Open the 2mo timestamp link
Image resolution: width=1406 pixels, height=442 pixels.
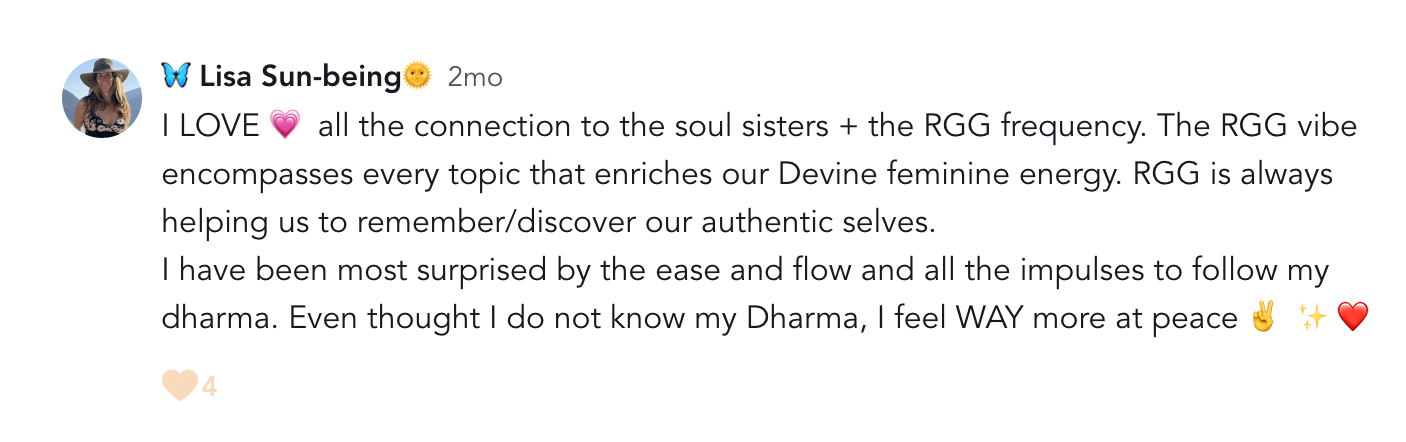click(x=475, y=77)
